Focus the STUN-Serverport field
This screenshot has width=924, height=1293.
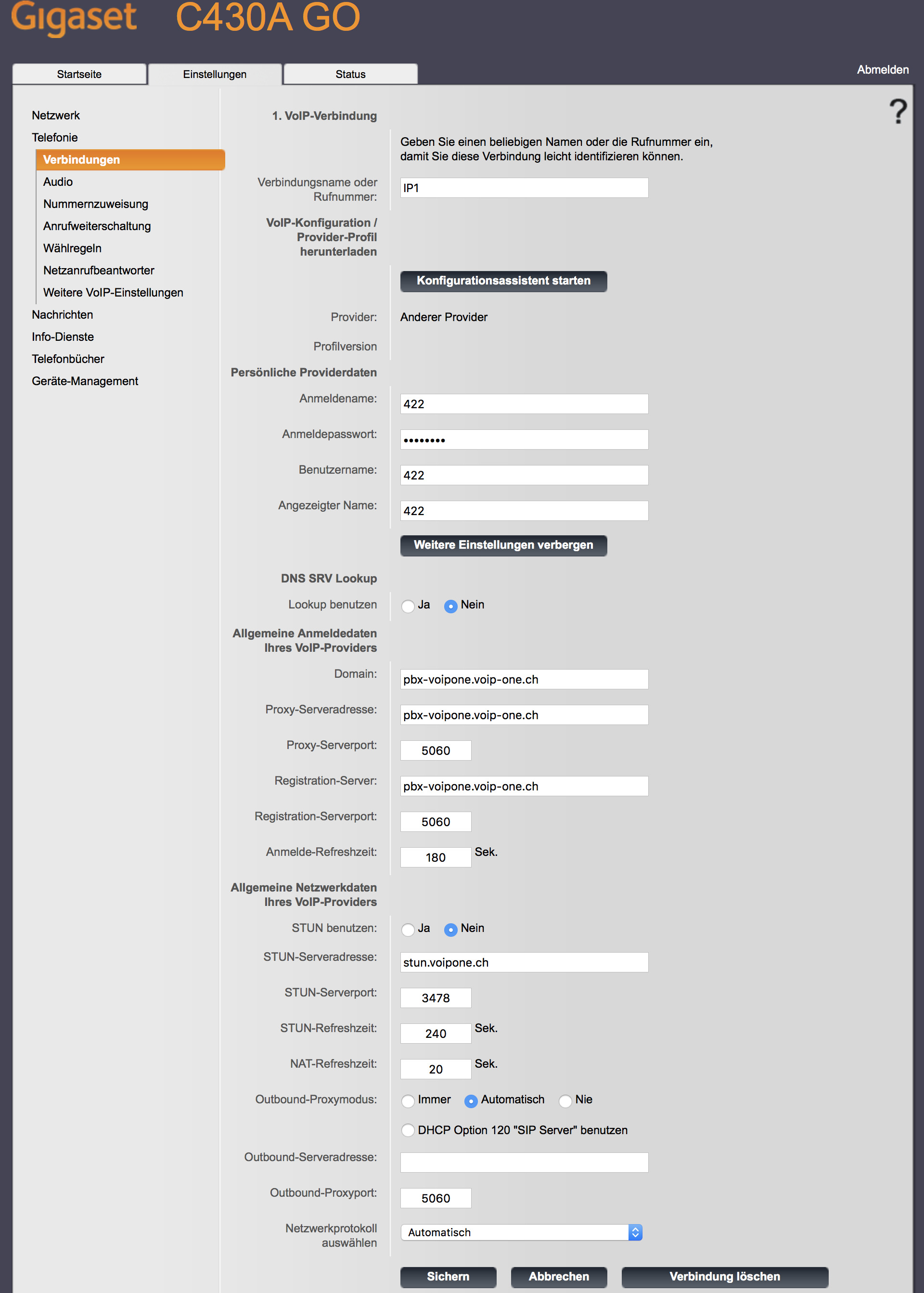436,997
